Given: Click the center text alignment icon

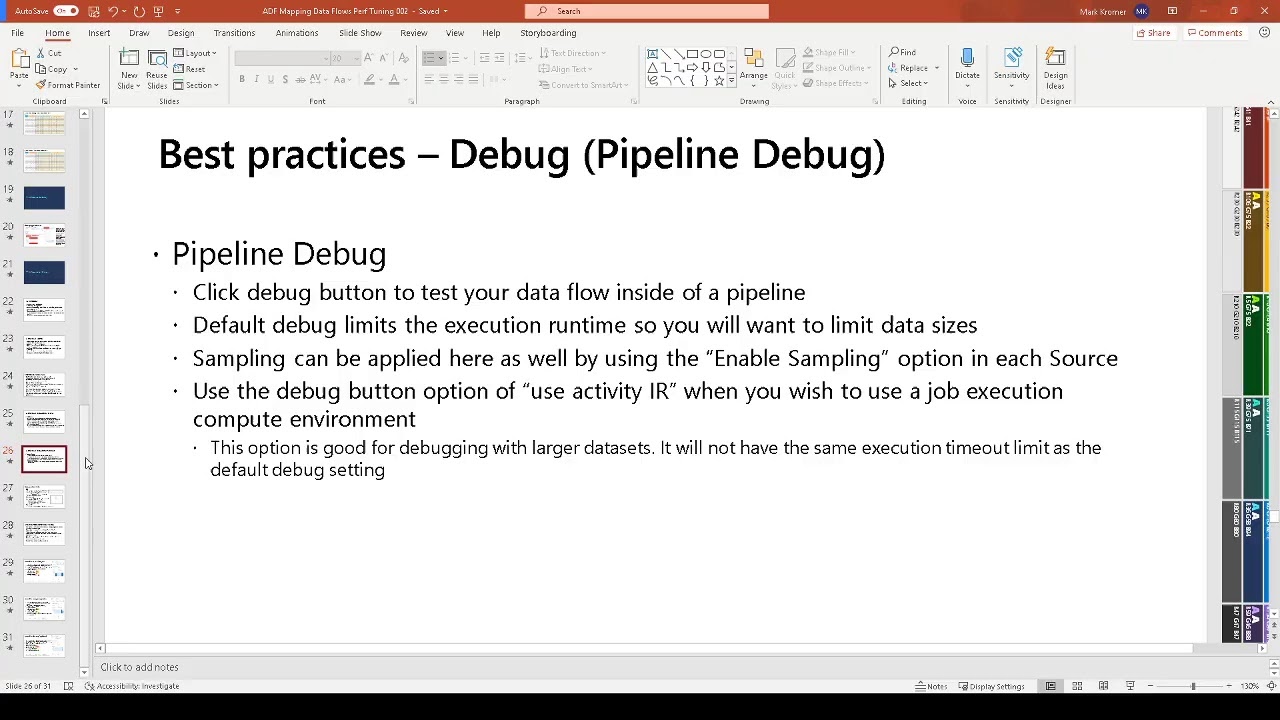Looking at the screenshot, I should click(x=444, y=79).
